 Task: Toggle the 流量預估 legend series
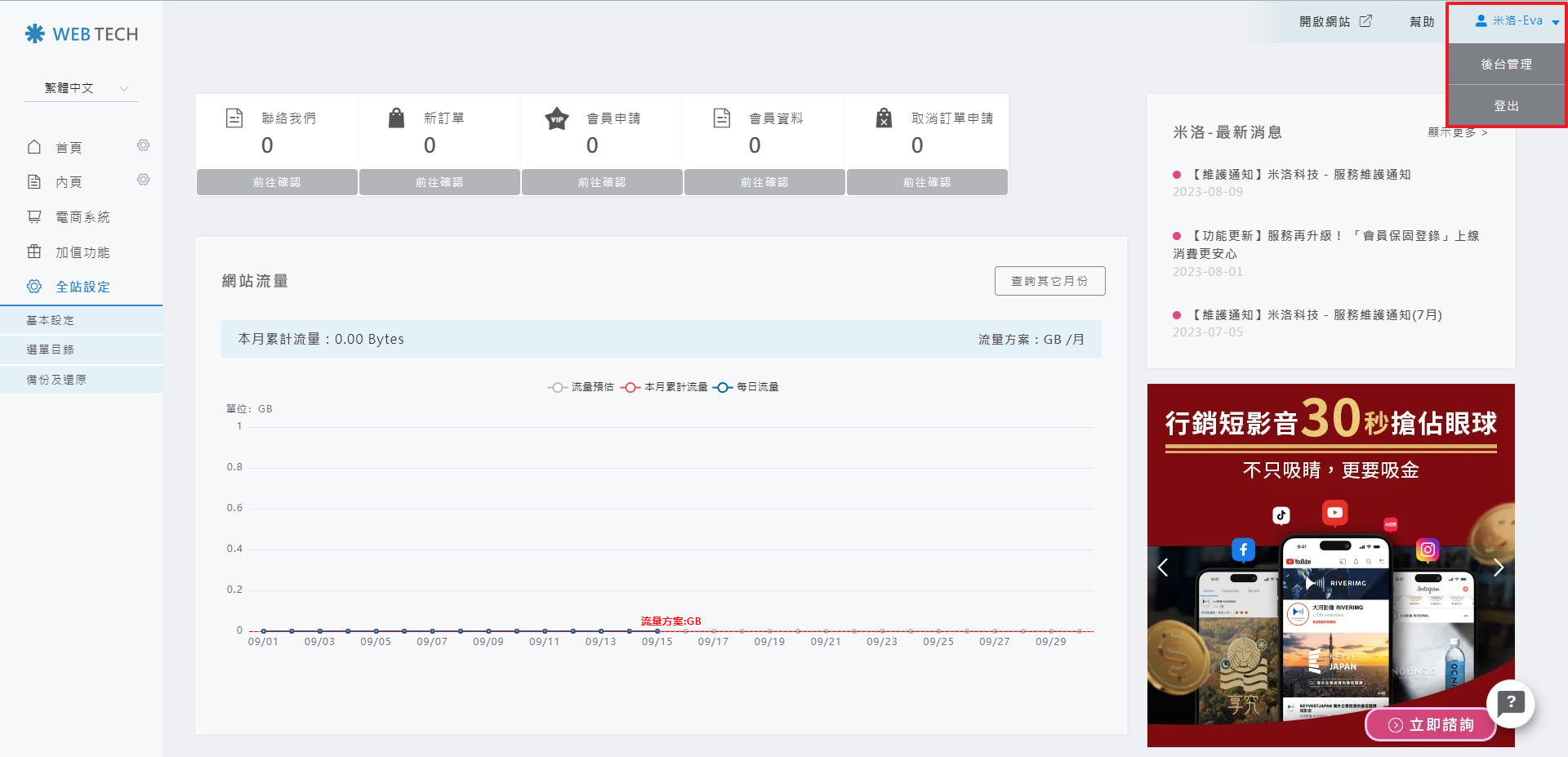pyautogui.click(x=581, y=387)
